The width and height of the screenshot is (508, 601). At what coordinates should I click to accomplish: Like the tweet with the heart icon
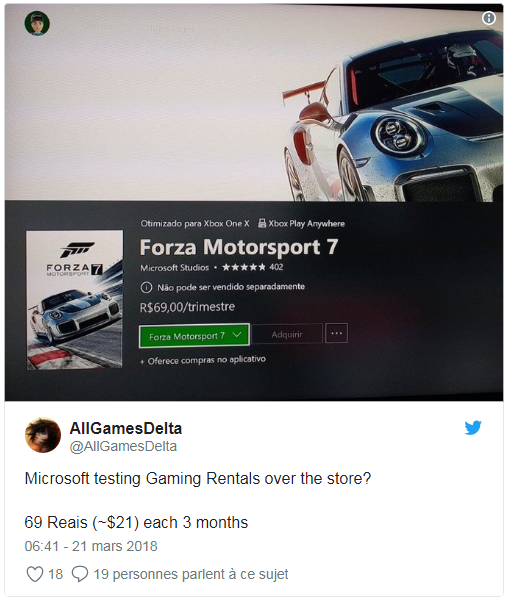point(35,574)
